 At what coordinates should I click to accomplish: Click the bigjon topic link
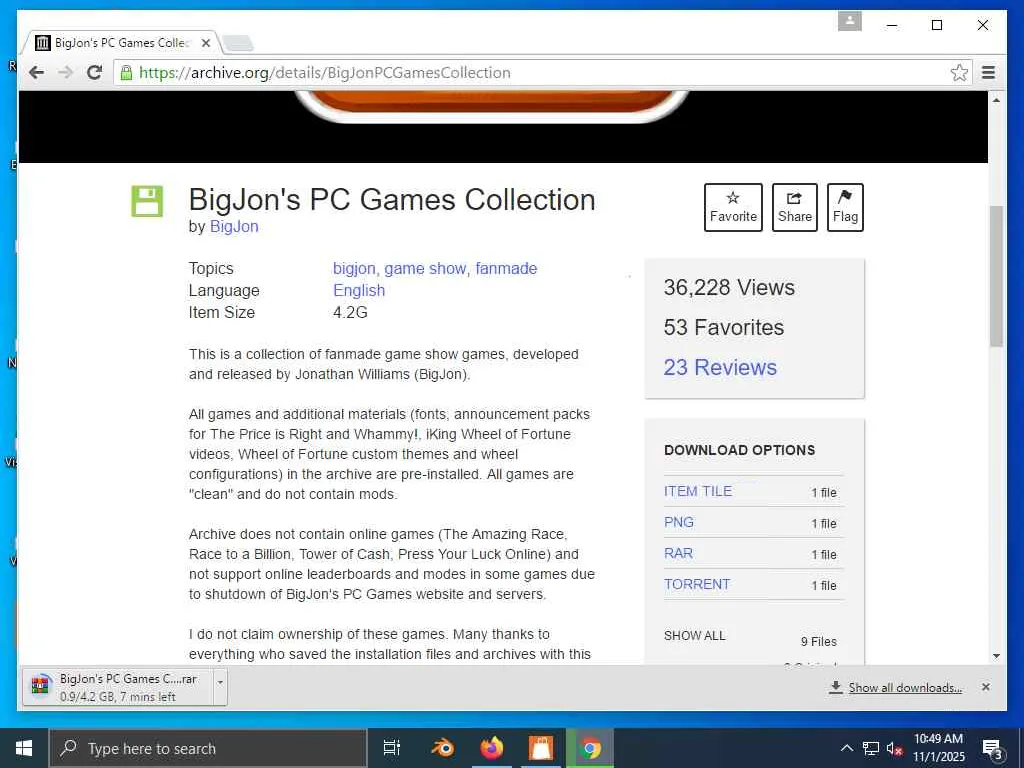click(x=355, y=268)
